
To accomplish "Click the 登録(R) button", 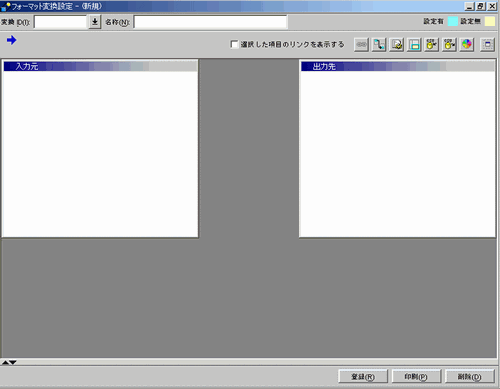I will [363, 377].
